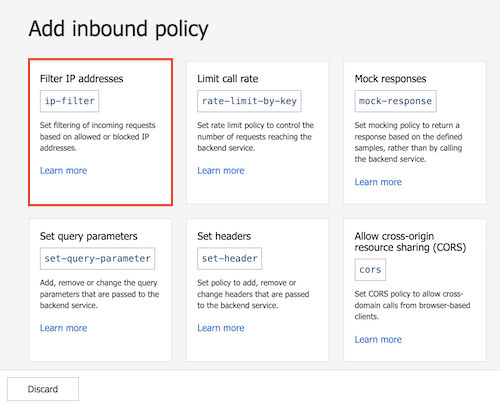The height and width of the screenshot is (404, 500).
Task: Click the ip-filter code tag
Action: [x=69, y=101]
